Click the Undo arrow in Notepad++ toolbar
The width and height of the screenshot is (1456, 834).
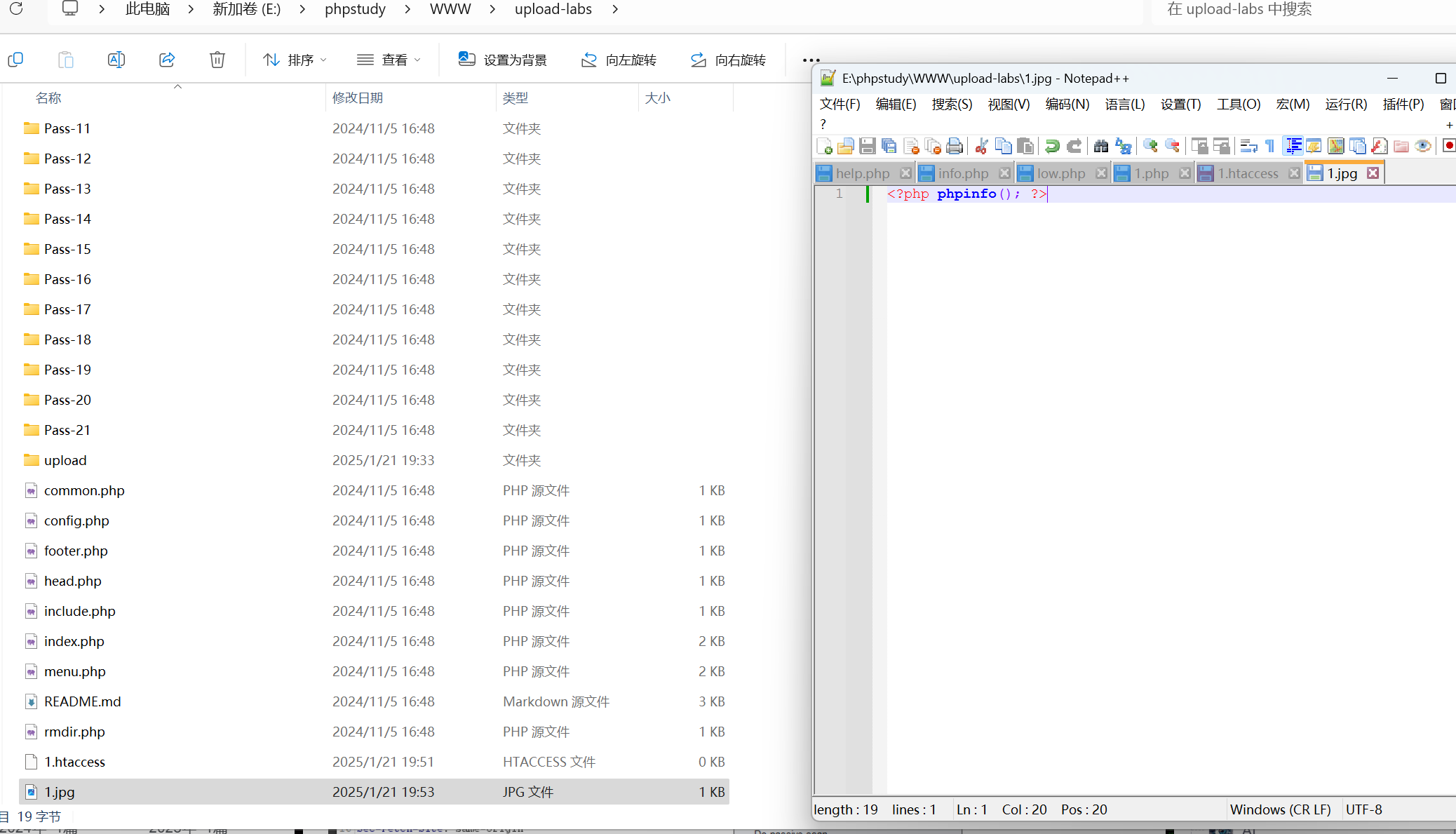1052,146
